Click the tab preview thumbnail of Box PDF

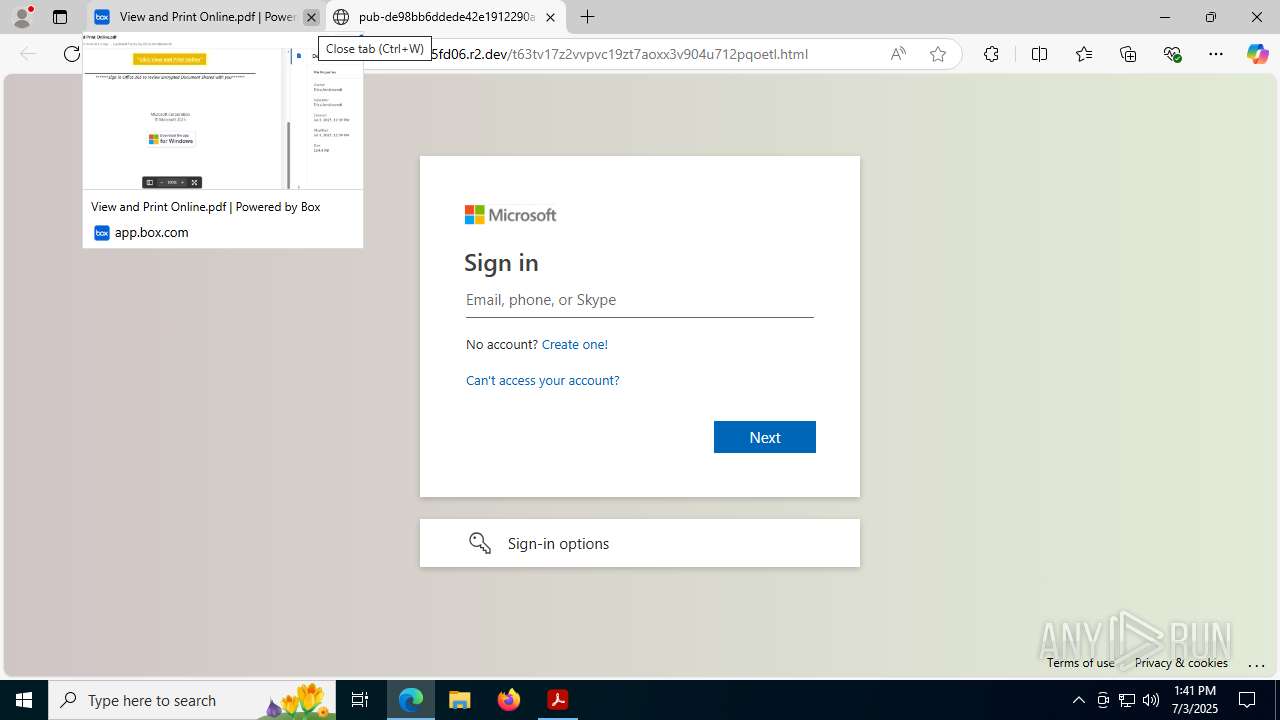pos(222,118)
